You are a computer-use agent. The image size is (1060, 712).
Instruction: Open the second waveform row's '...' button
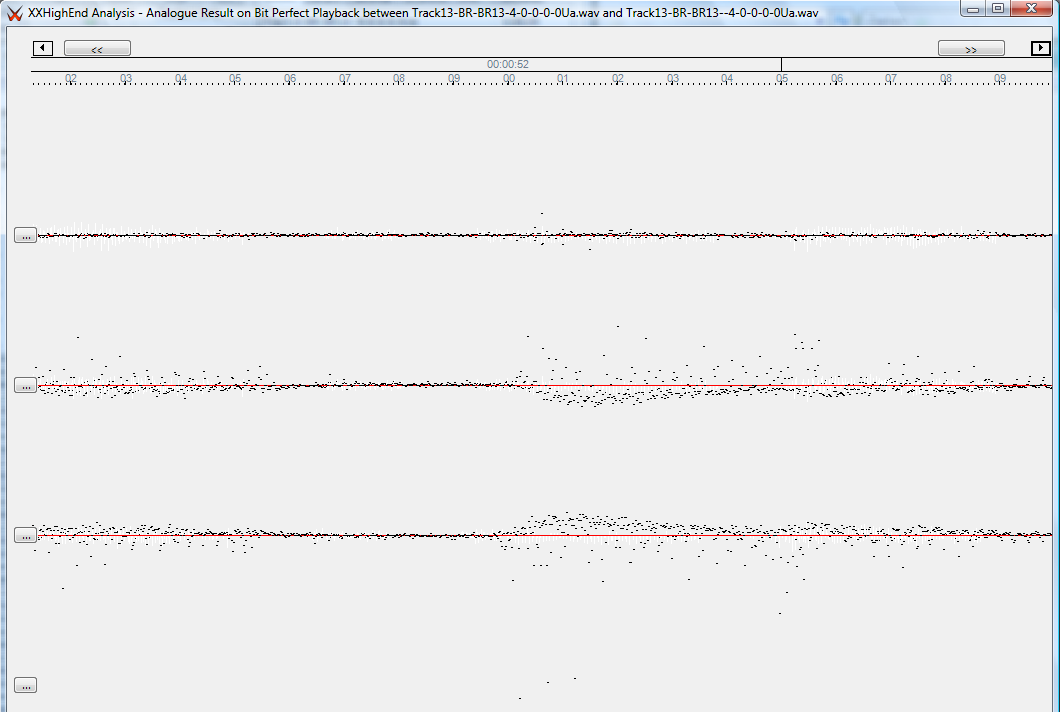[26, 385]
